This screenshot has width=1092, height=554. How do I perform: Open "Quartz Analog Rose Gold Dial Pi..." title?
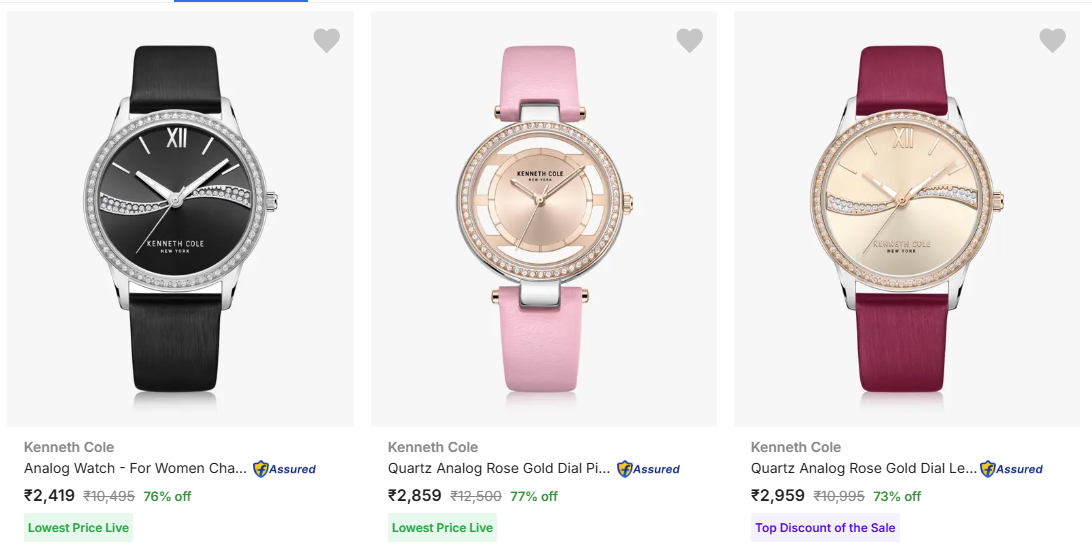[x=498, y=468]
